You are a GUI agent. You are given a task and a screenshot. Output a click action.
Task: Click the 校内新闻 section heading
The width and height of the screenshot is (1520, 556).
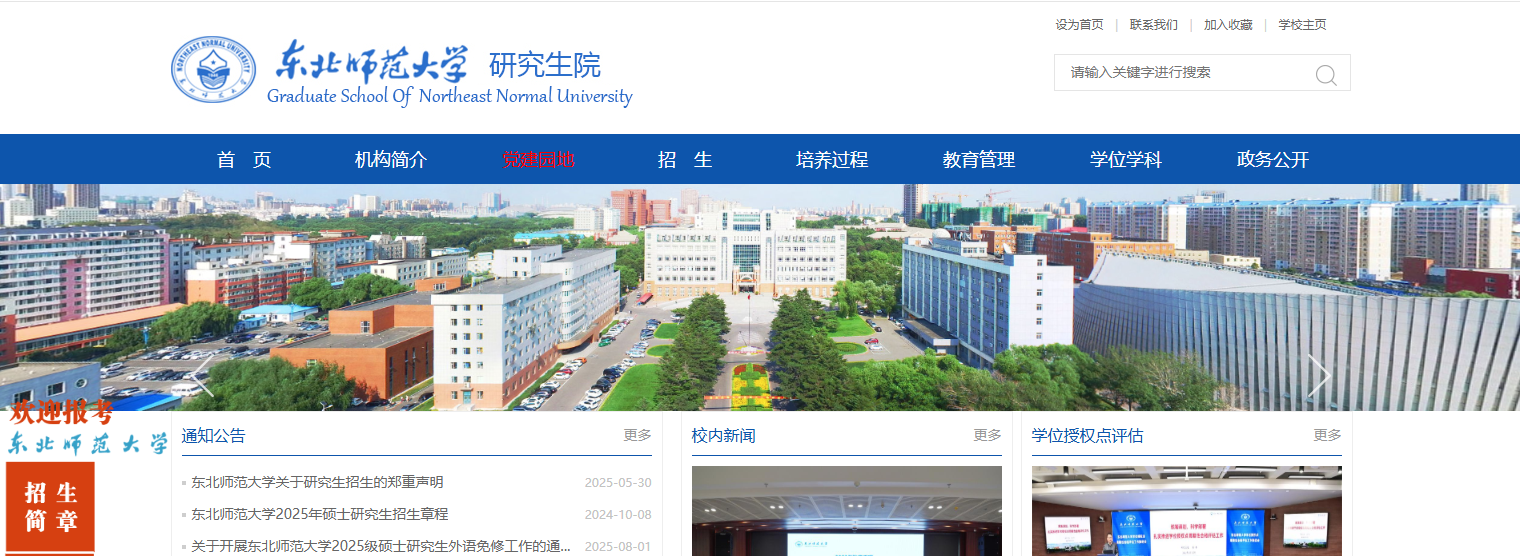(724, 435)
